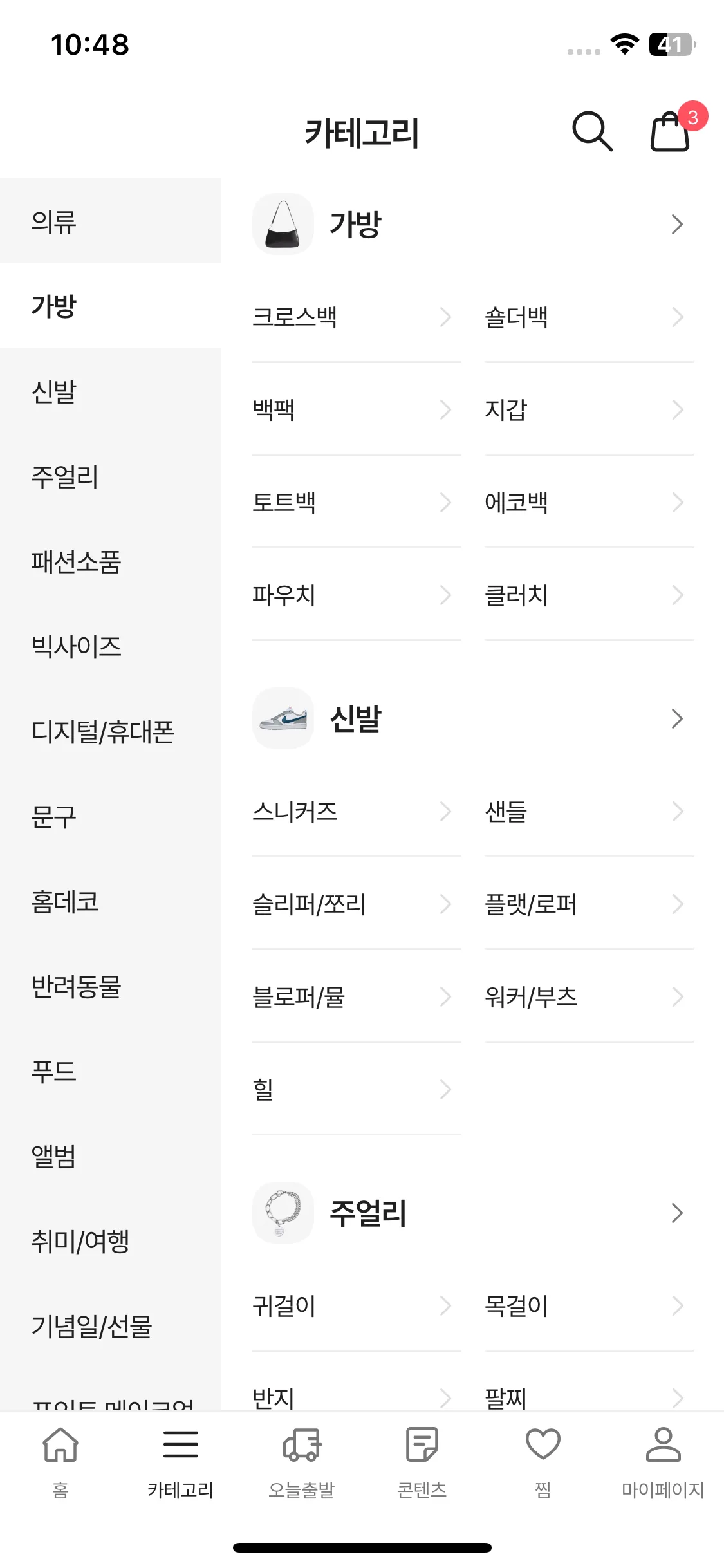This screenshot has height=1568, width=724.
Task: Expand the 주얼리 section chevron
Action: point(677,1213)
